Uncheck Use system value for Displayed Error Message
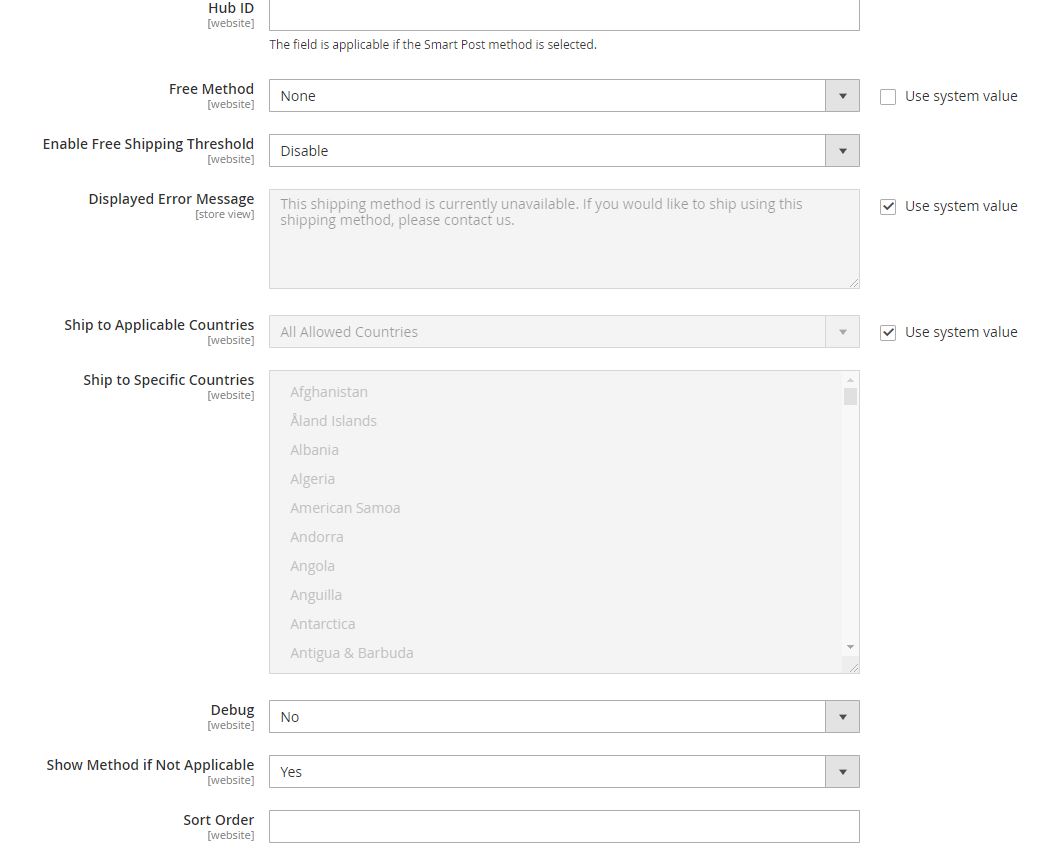 (887, 206)
